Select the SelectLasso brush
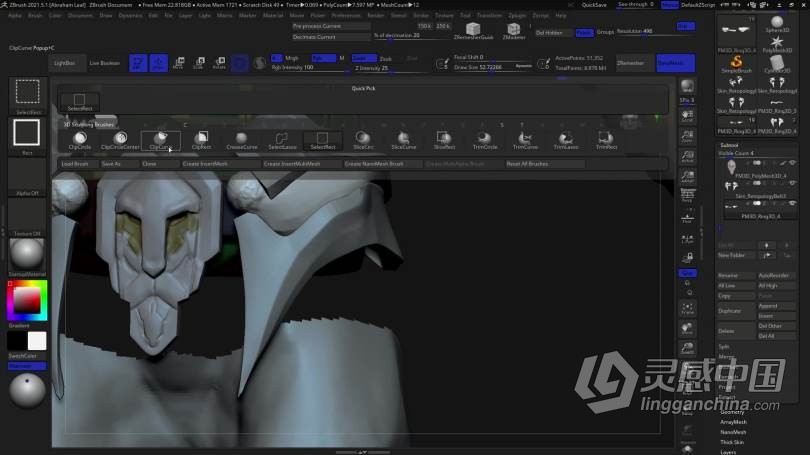The width and height of the screenshot is (810, 455). pos(282,140)
